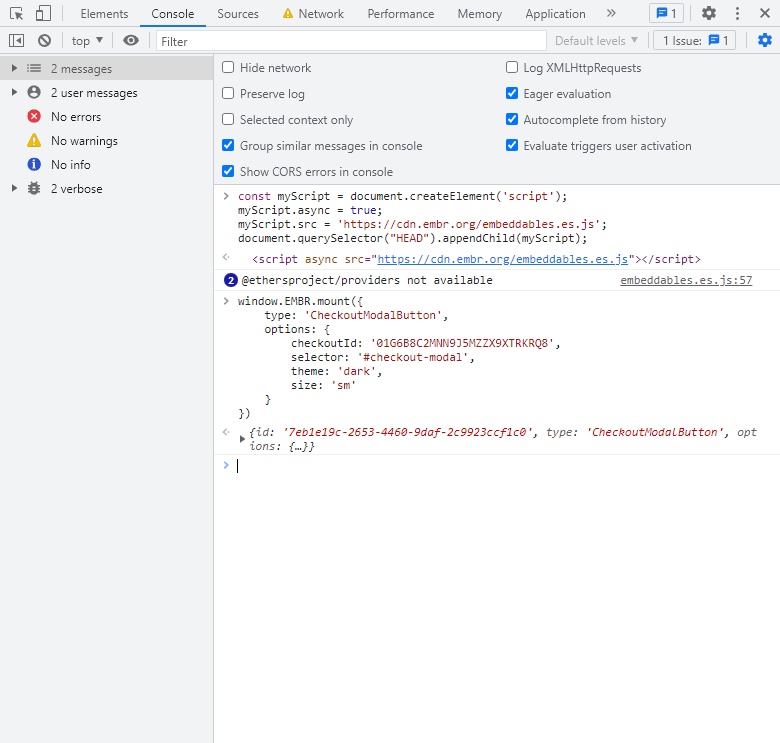Enable Selected context only checkbox
This screenshot has height=743, width=780.
[x=228, y=119]
